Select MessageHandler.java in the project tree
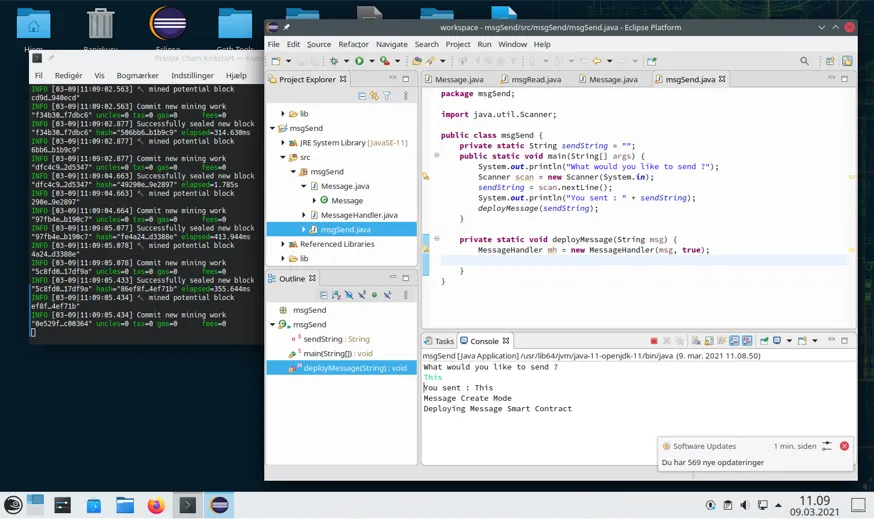This screenshot has width=874, height=519. click(x=359, y=215)
